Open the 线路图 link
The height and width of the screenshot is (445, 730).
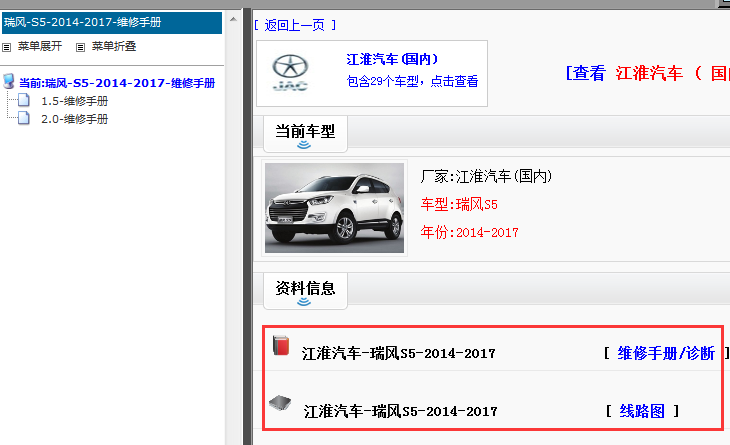pos(642,411)
